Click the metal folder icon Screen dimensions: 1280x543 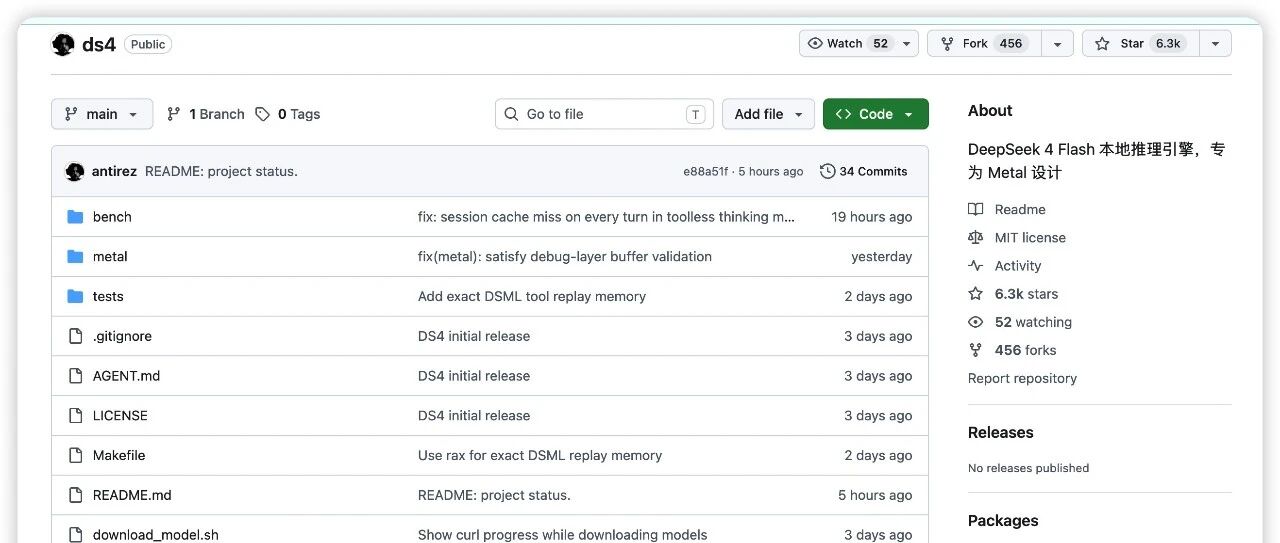(75, 257)
